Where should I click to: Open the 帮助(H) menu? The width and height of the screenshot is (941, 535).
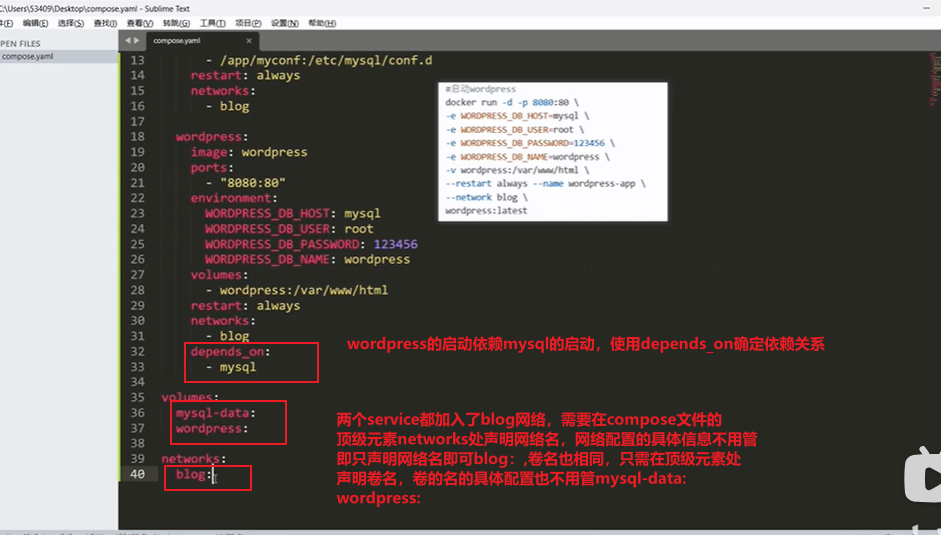tap(322, 23)
